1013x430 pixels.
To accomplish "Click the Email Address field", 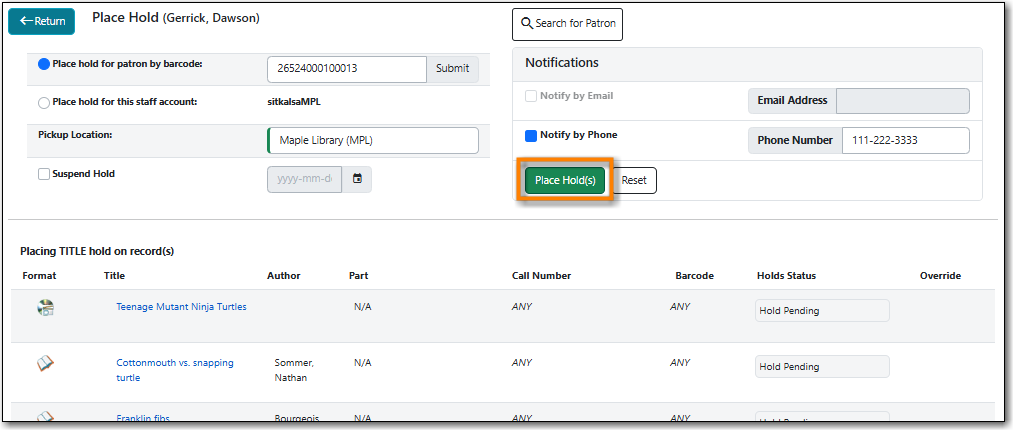I will coord(903,101).
